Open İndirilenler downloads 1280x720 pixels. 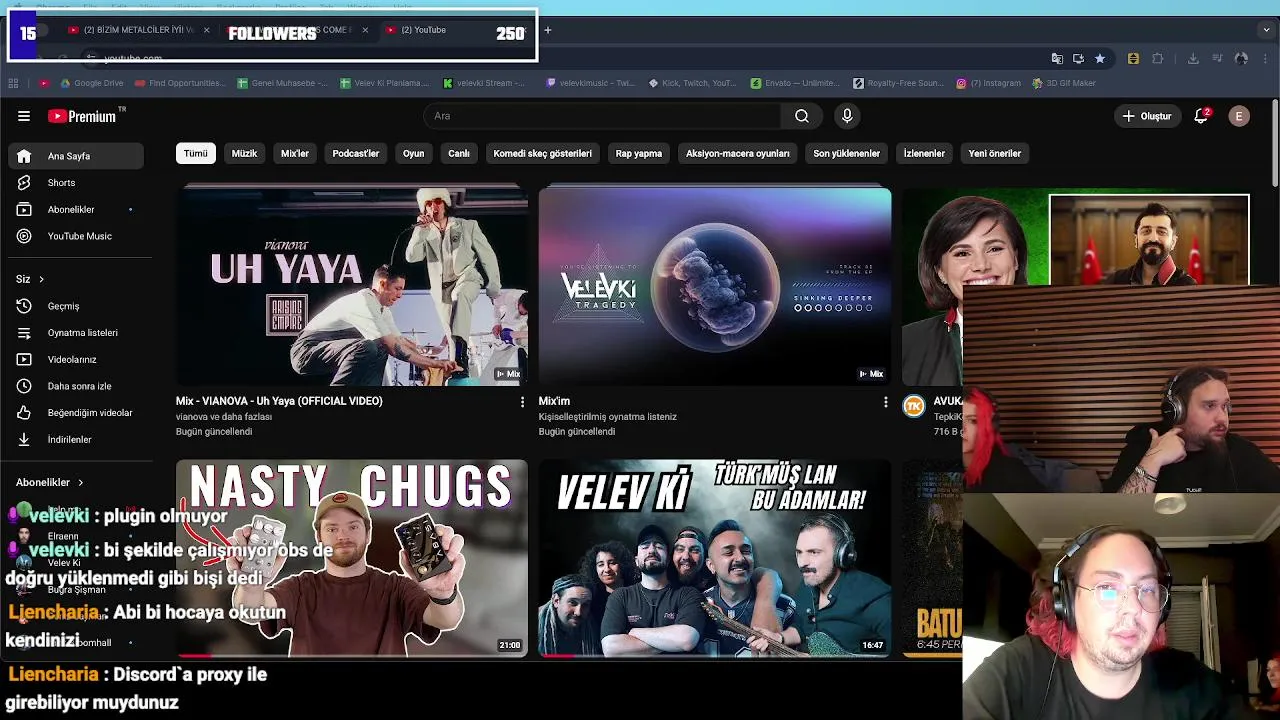click(76, 440)
